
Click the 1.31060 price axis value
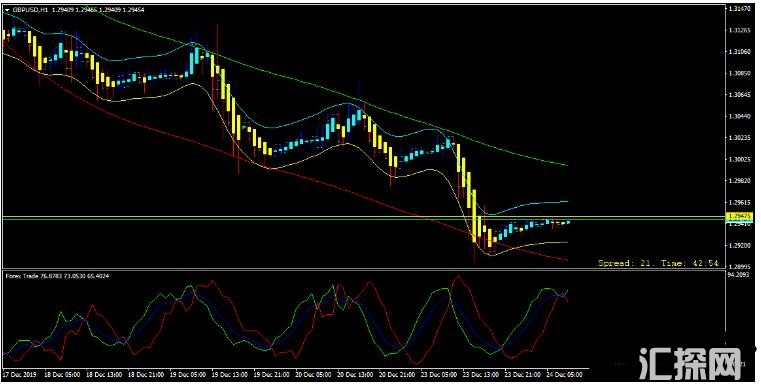click(739, 52)
